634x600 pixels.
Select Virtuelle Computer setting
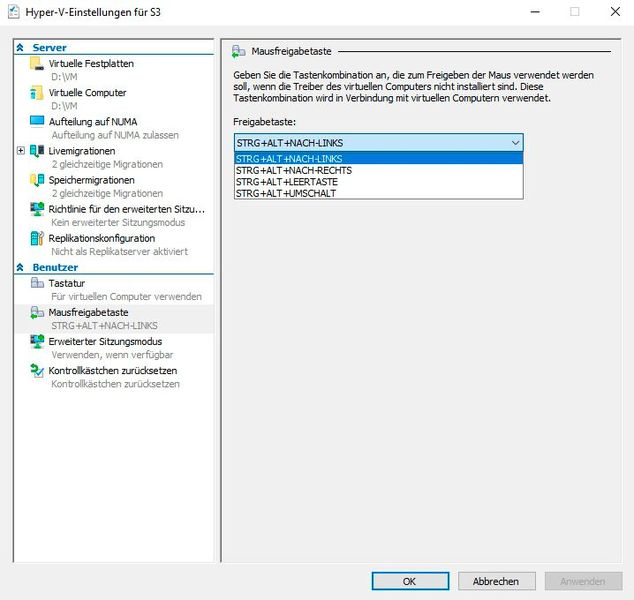pyautogui.click(x=87, y=93)
